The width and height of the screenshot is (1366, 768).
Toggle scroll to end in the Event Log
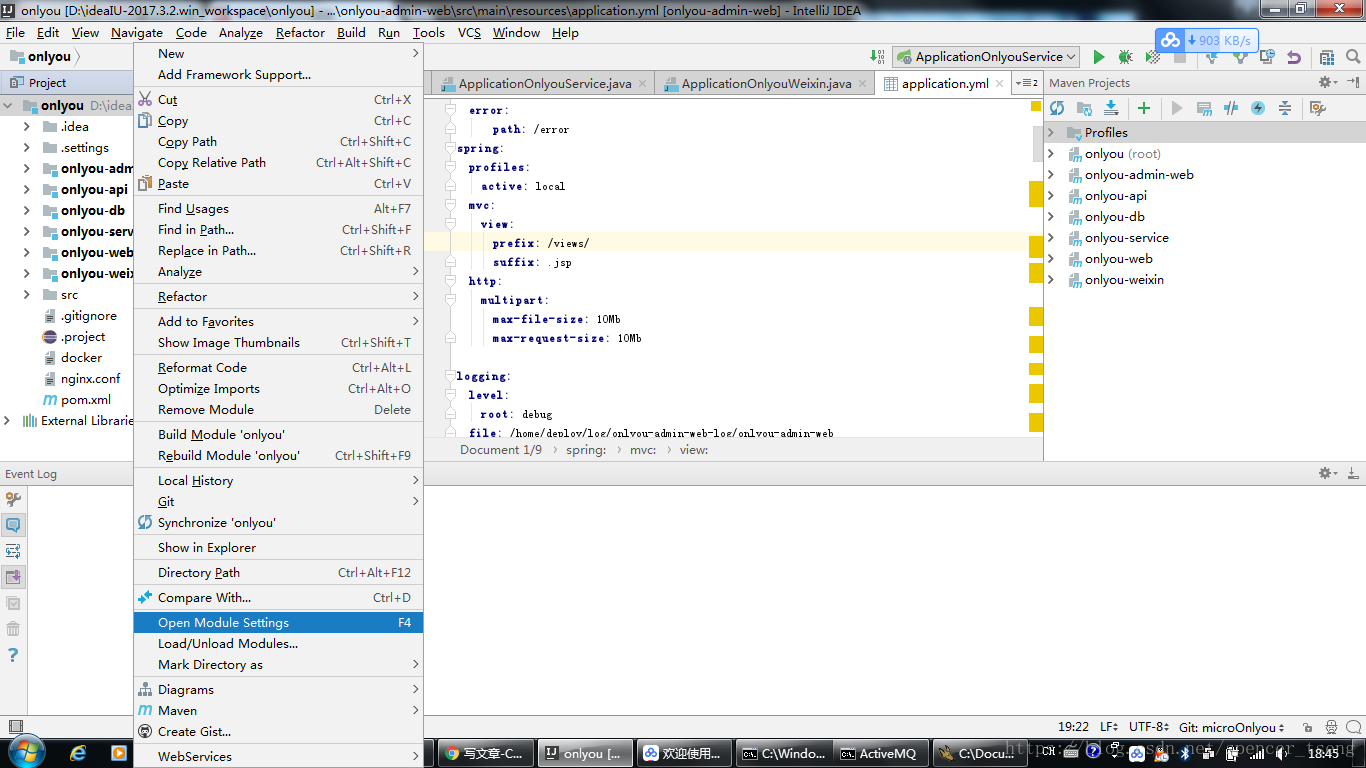pyautogui.click(x=13, y=577)
